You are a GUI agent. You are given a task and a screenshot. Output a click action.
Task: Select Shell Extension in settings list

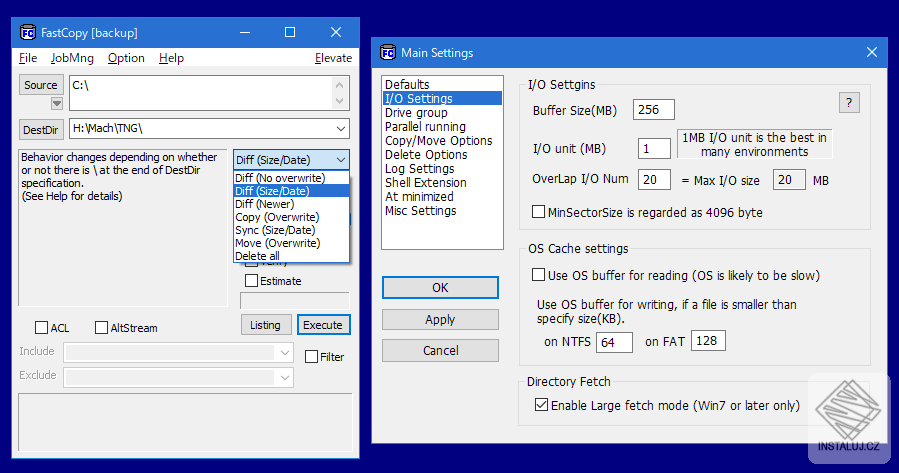pyautogui.click(x=442, y=182)
